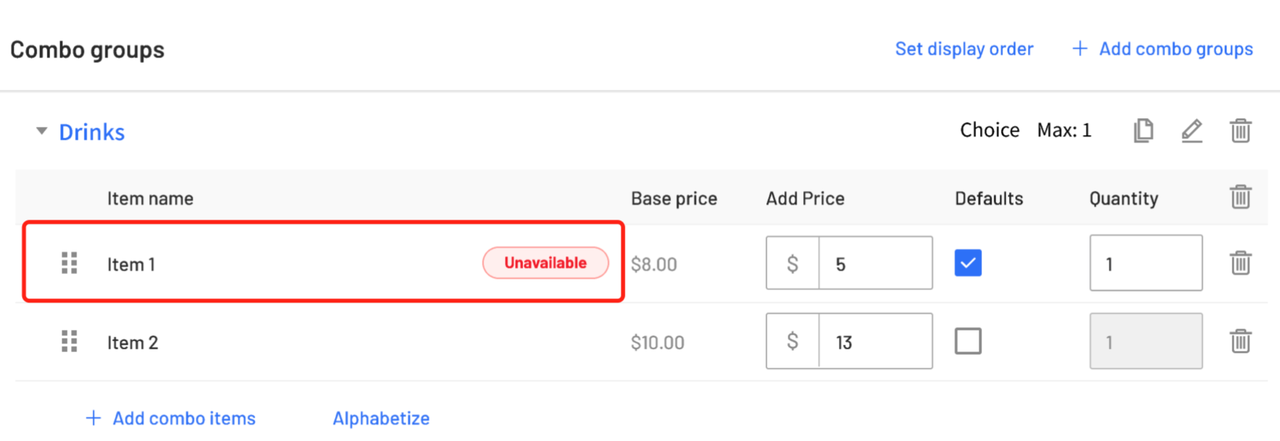Click Add combo items

(x=170, y=418)
